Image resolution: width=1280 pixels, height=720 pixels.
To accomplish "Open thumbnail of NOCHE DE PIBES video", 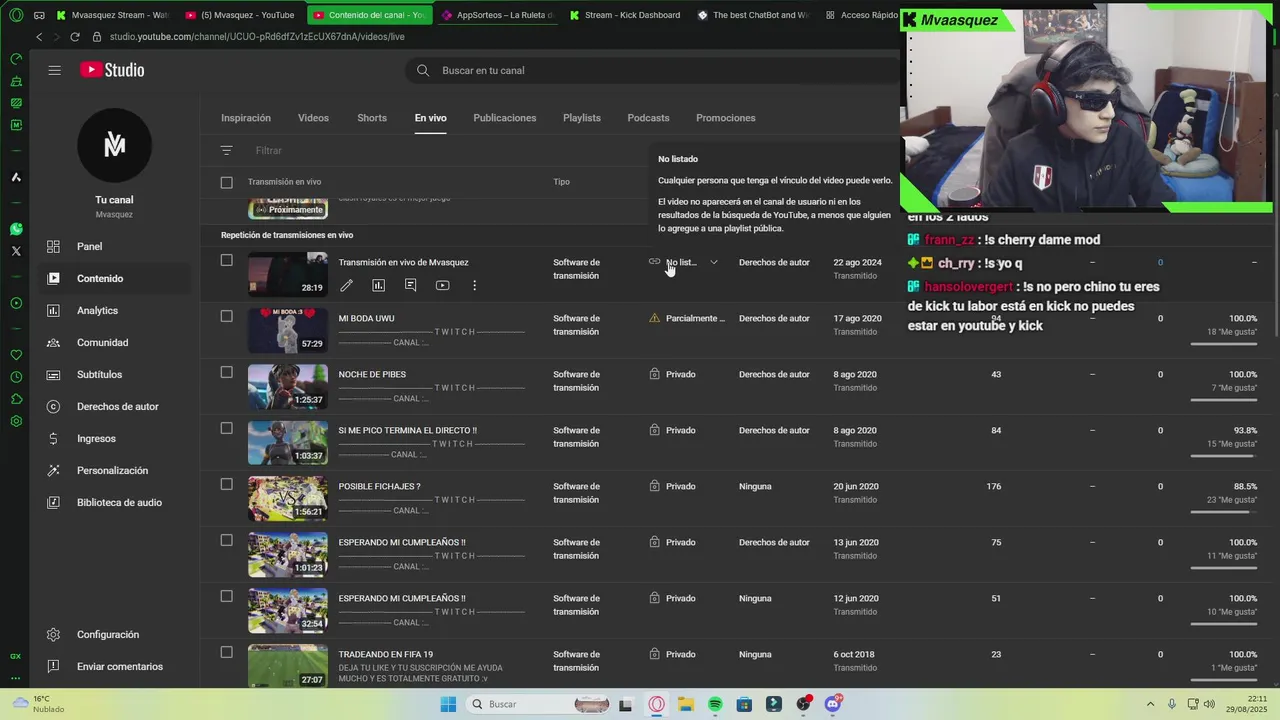I will point(288,386).
